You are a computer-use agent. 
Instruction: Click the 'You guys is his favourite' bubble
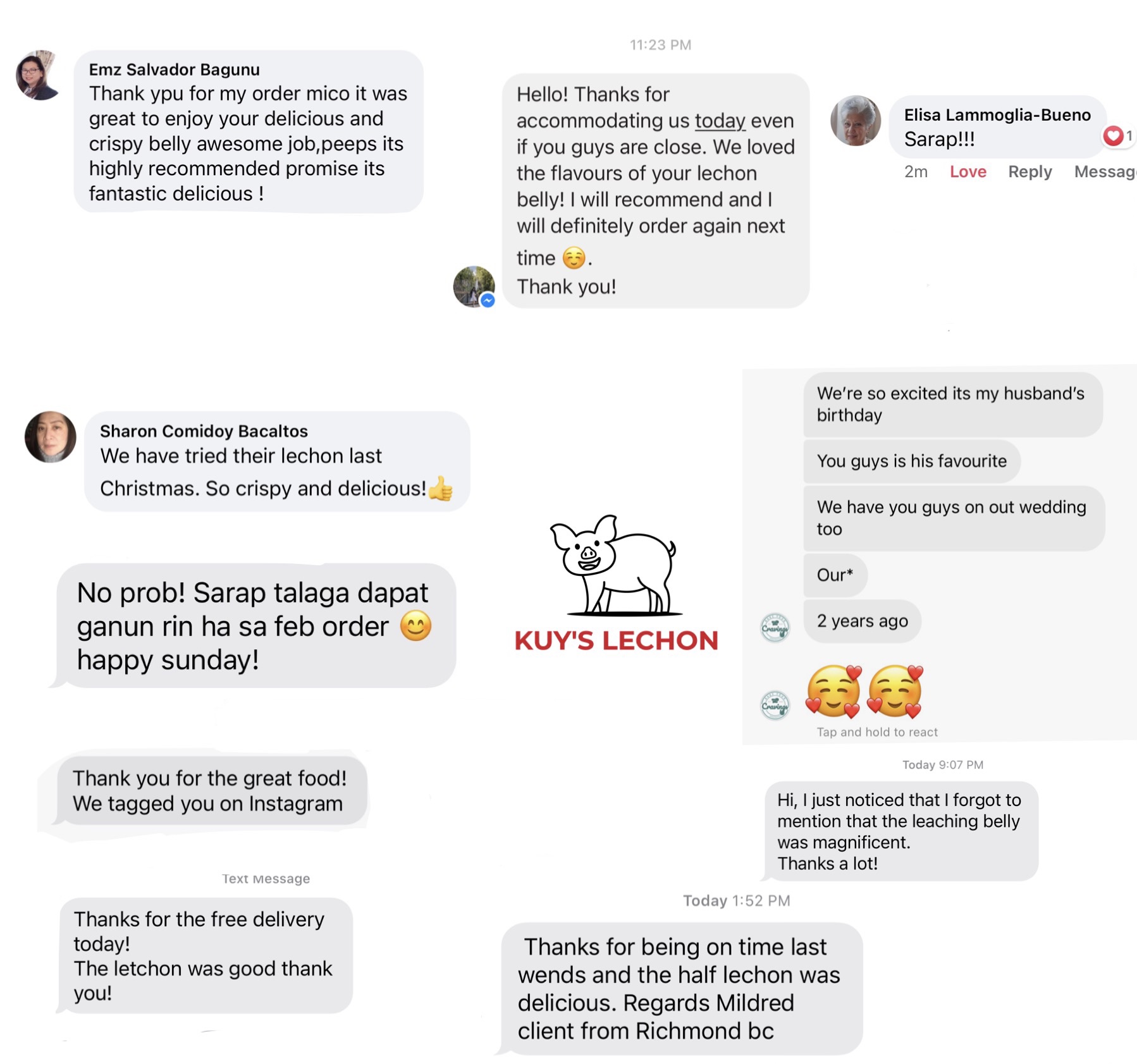pyautogui.click(x=911, y=461)
